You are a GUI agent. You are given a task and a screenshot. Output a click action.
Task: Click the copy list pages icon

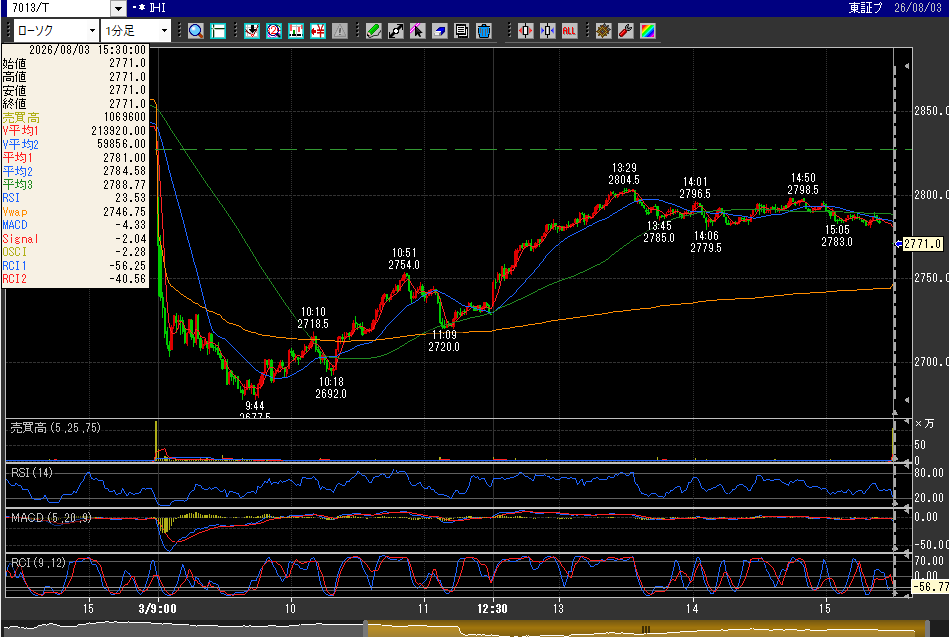click(461, 31)
